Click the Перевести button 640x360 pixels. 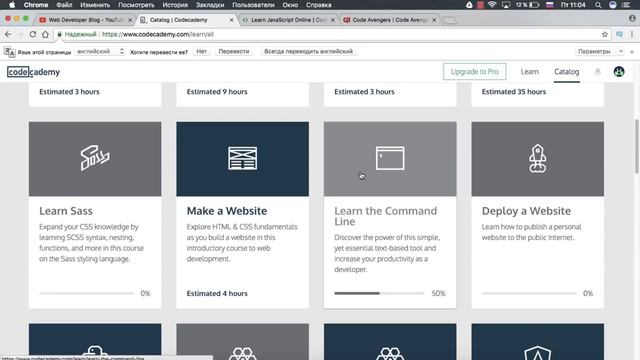pos(234,51)
